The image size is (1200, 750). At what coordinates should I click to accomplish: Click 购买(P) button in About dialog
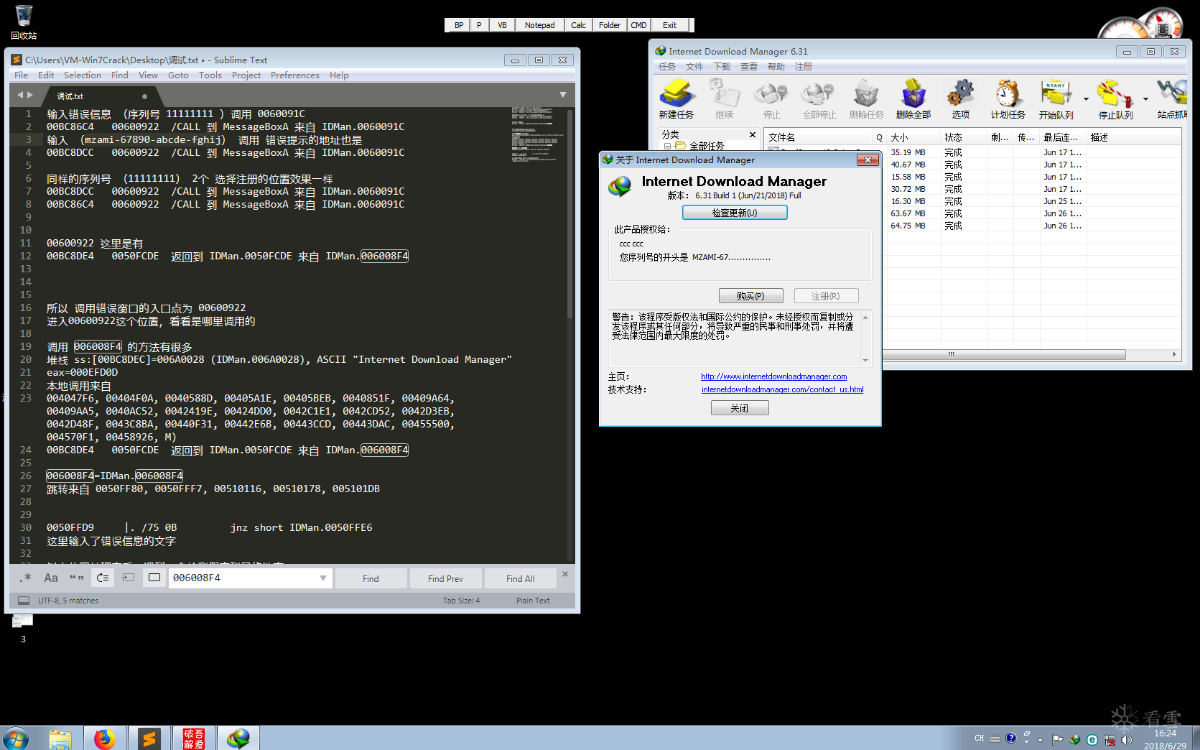coord(751,296)
